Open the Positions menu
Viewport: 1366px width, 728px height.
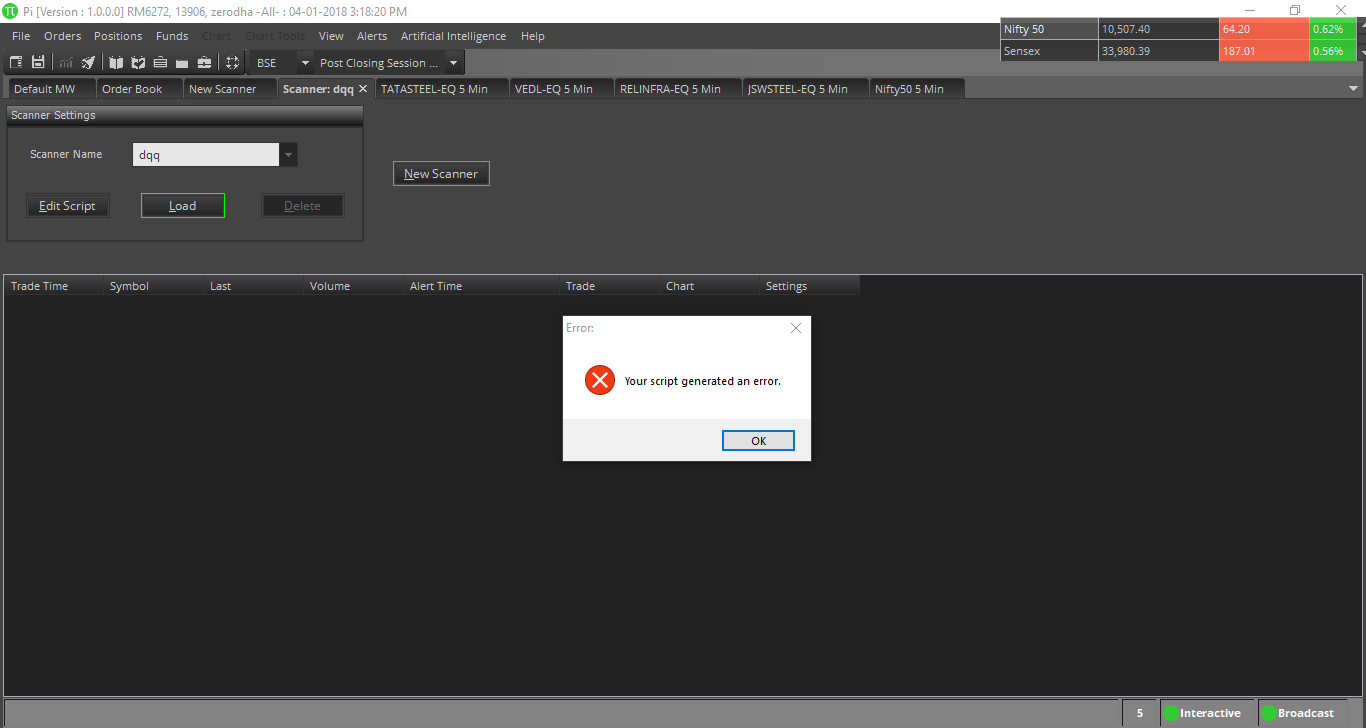tap(118, 36)
